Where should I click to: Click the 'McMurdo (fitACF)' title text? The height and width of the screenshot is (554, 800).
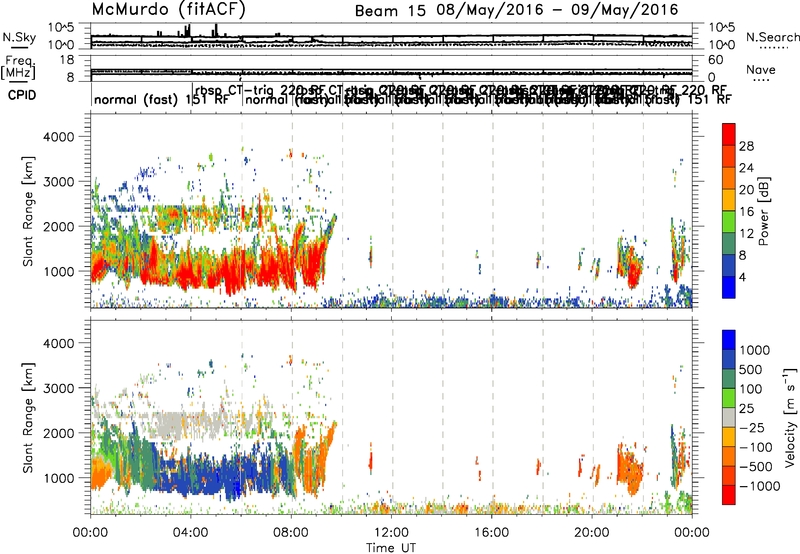tap(168, 10)
